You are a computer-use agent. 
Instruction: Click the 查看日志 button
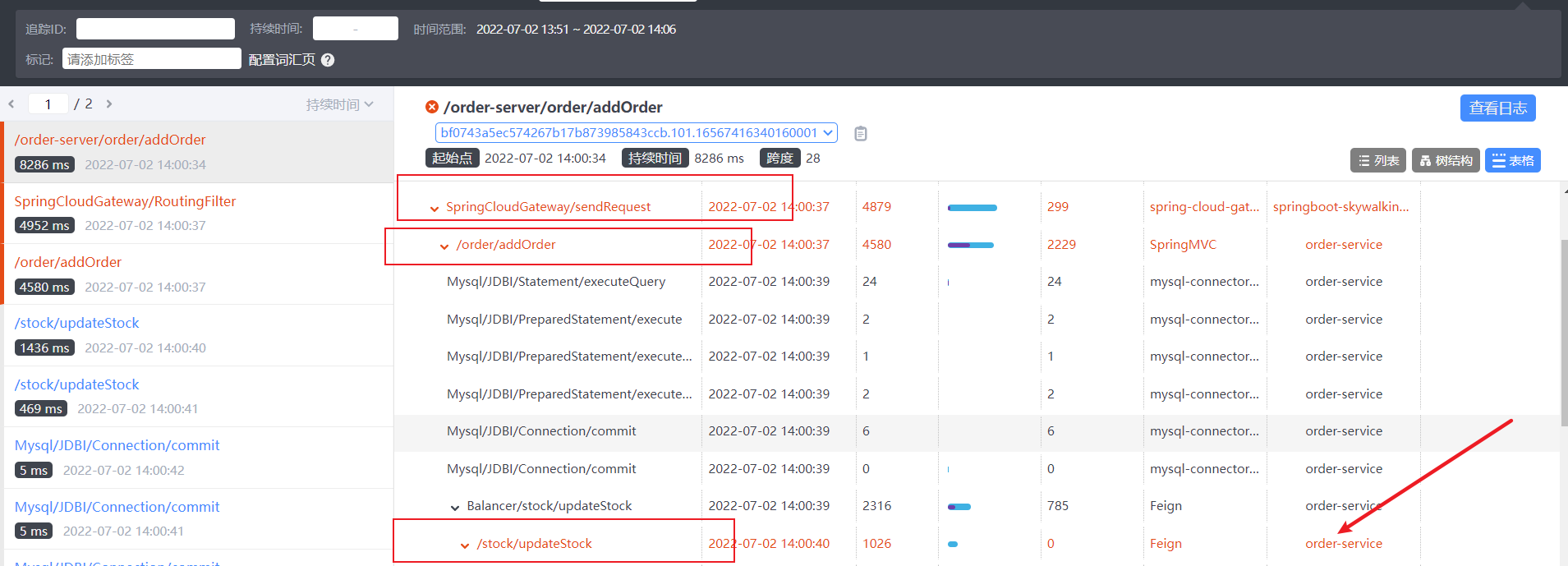click(1497, 108)
